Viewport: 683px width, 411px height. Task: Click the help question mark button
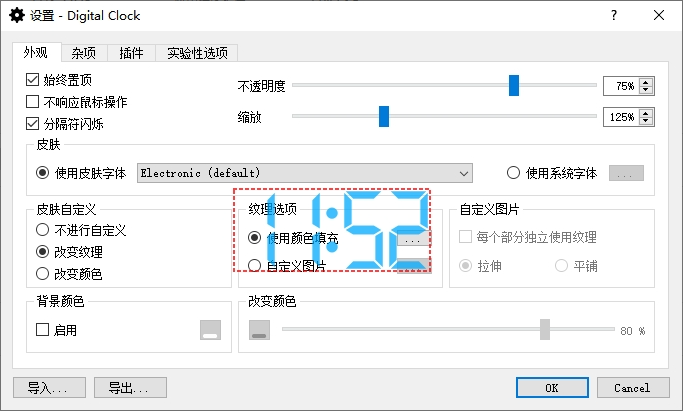tap(613, 15)
